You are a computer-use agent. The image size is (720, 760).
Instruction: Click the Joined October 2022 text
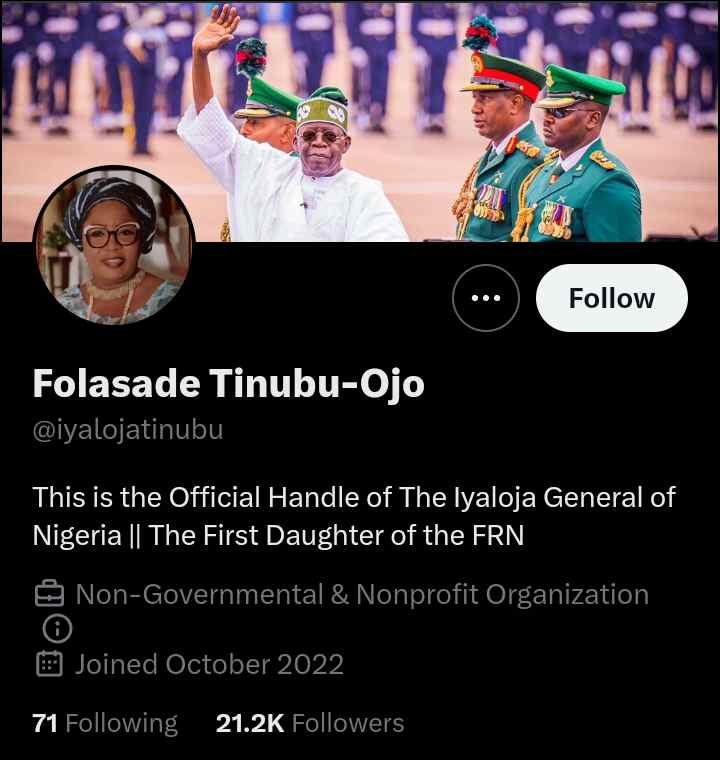pyautogui.click(x=209, y=664)
